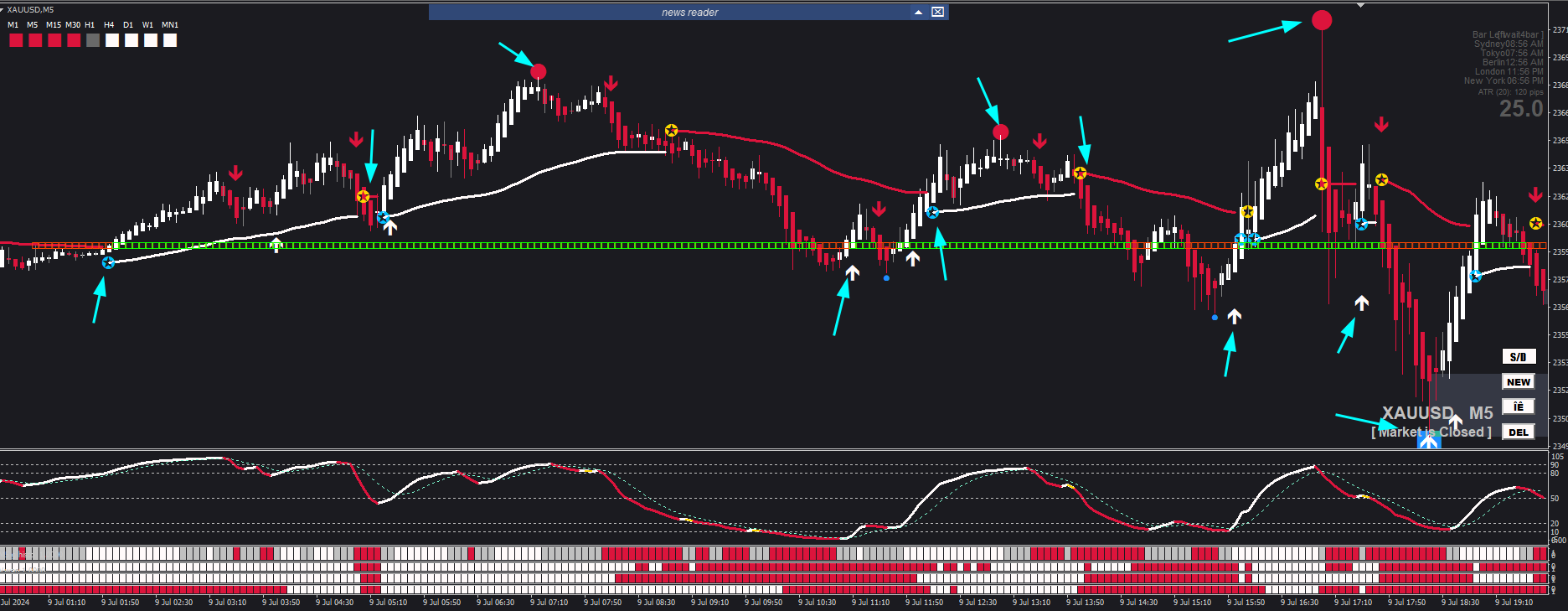Select the M30 timeframe label
Viewport: 1568px width, 611px height.
[73, 25]
